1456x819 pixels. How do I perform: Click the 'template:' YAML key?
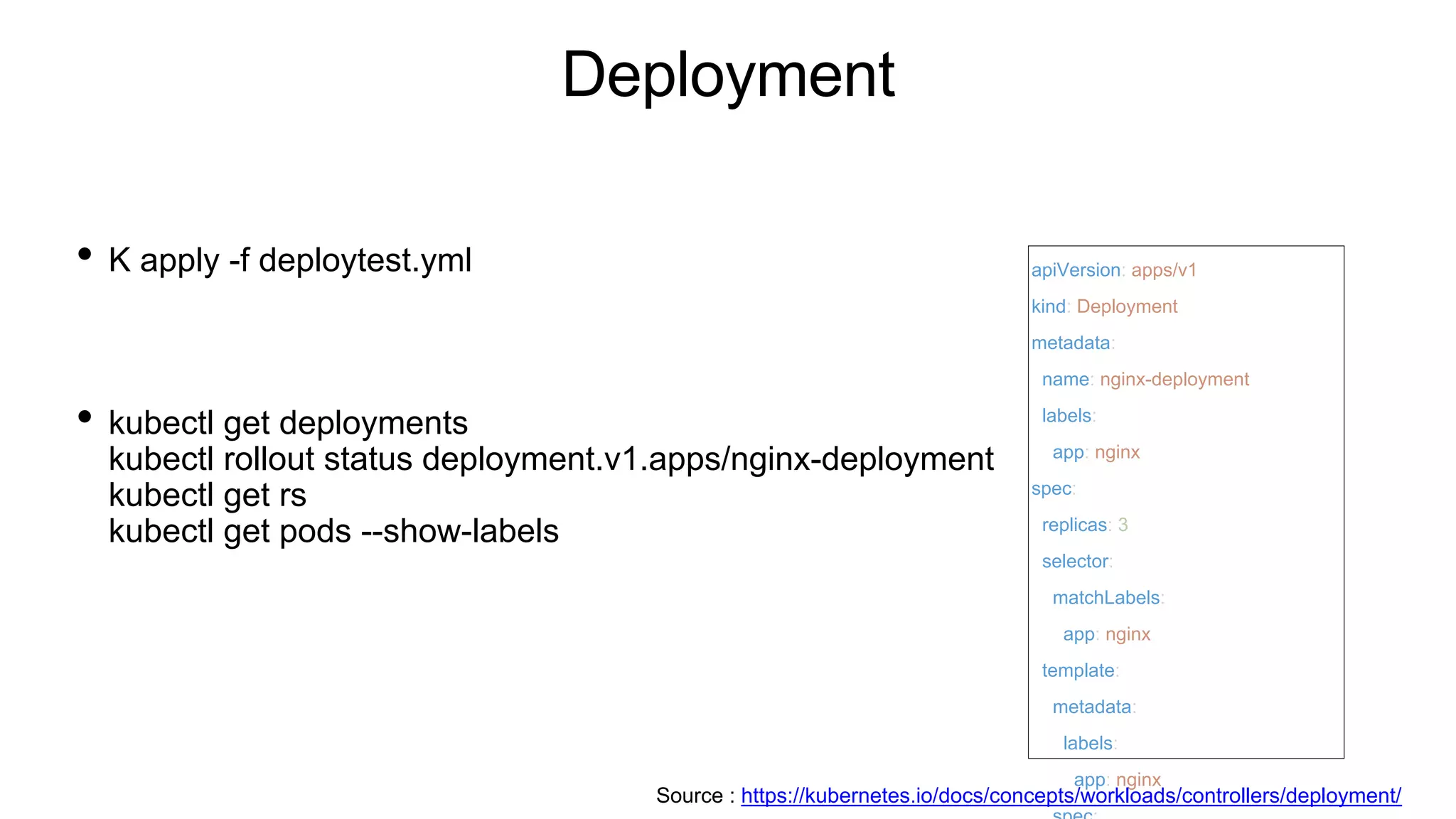1079,670
